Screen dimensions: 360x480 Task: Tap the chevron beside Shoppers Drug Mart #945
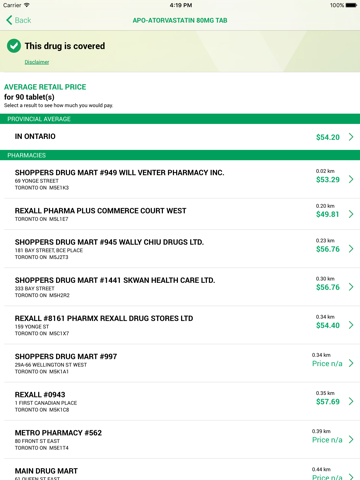tap(351, 249)
